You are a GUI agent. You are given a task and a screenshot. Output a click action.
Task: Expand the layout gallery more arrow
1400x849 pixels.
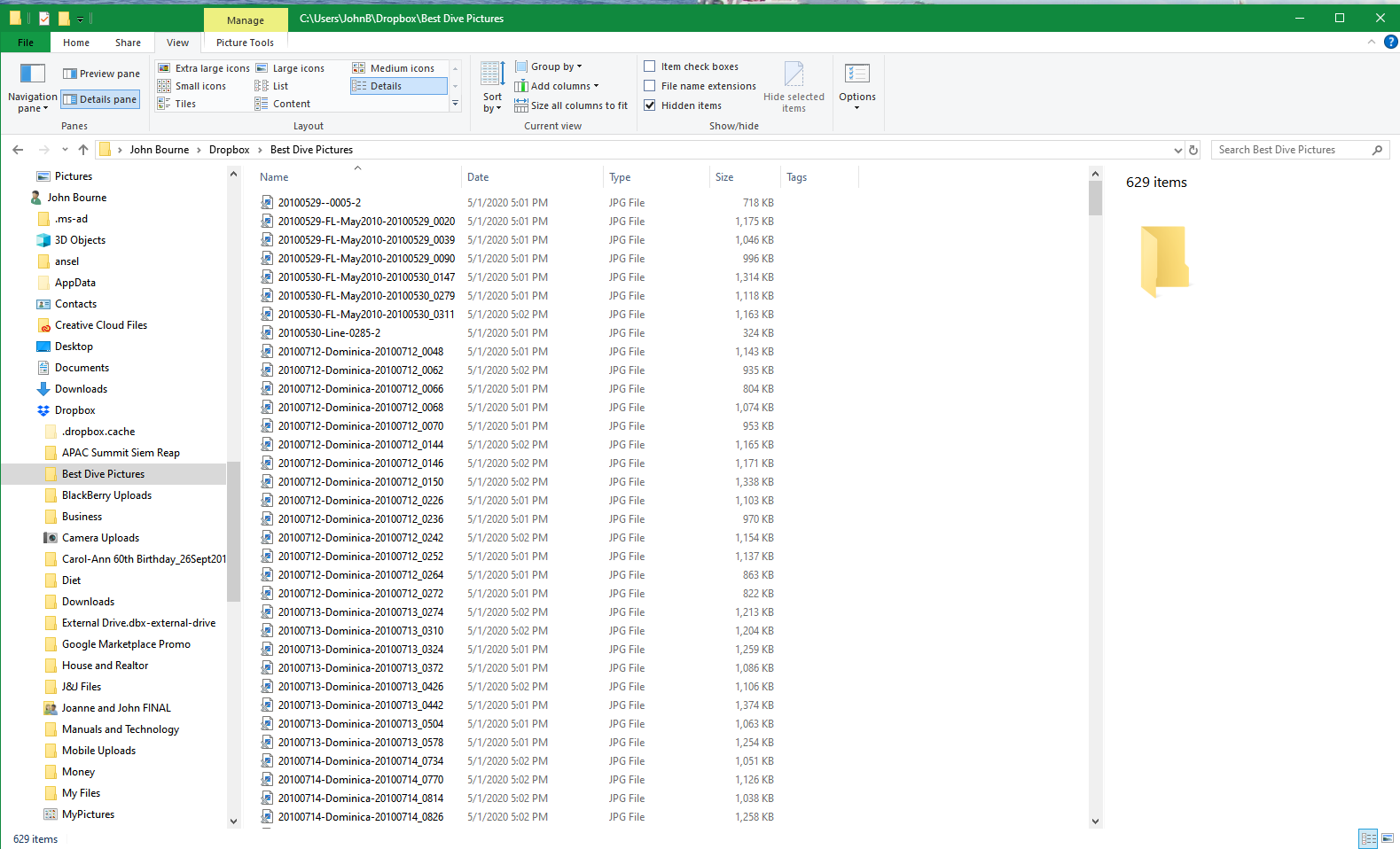coord(455,104)
